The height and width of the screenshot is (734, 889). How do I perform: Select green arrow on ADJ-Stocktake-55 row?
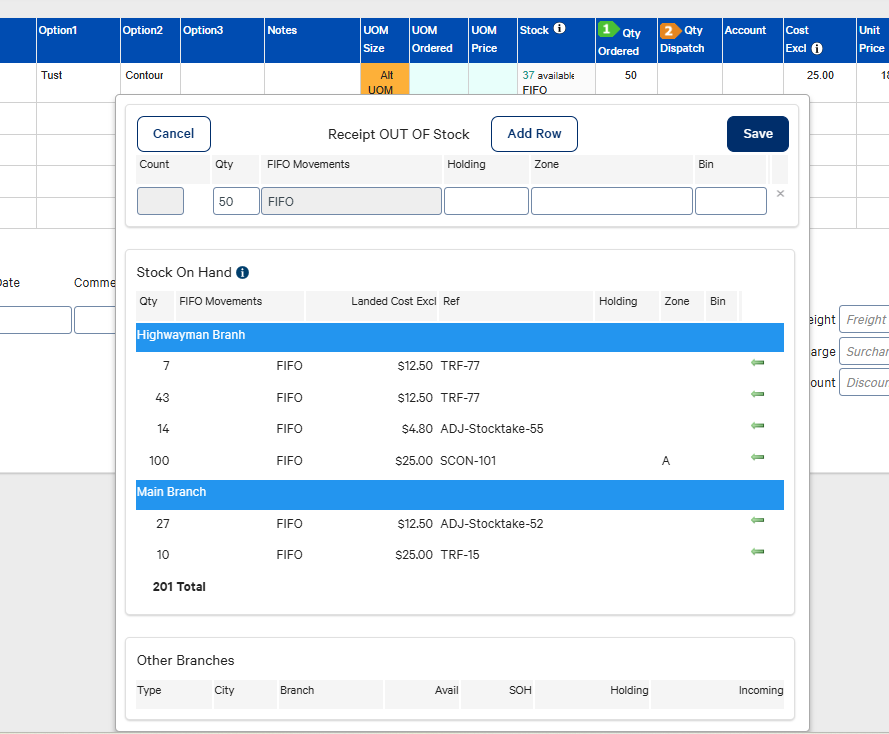757,426
